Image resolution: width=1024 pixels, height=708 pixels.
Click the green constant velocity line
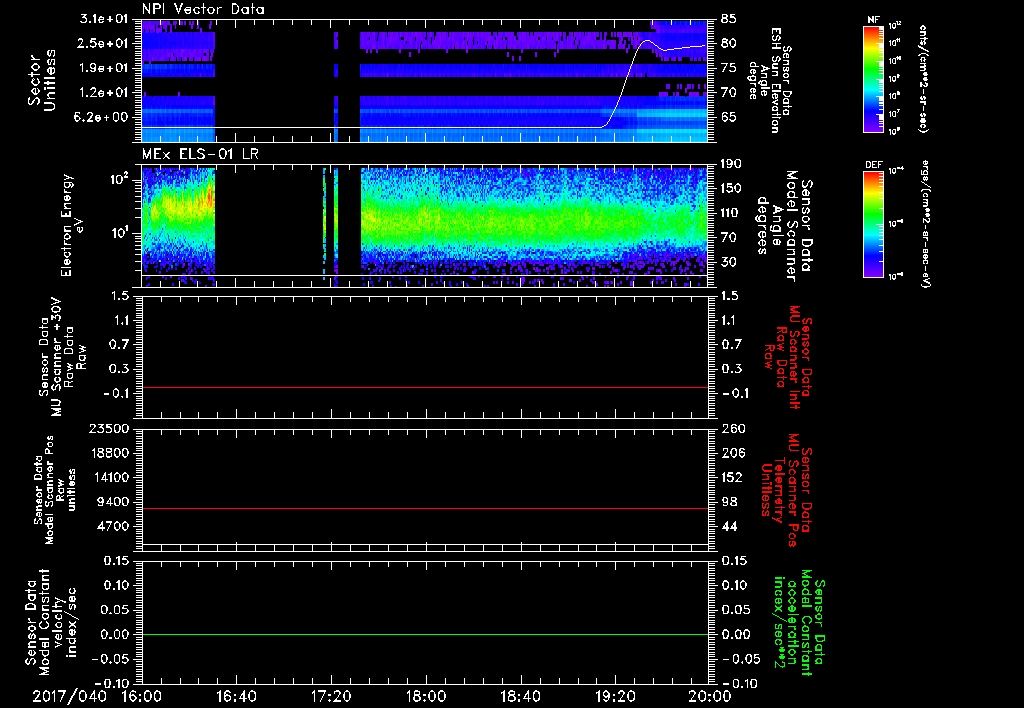click(424, 634)
